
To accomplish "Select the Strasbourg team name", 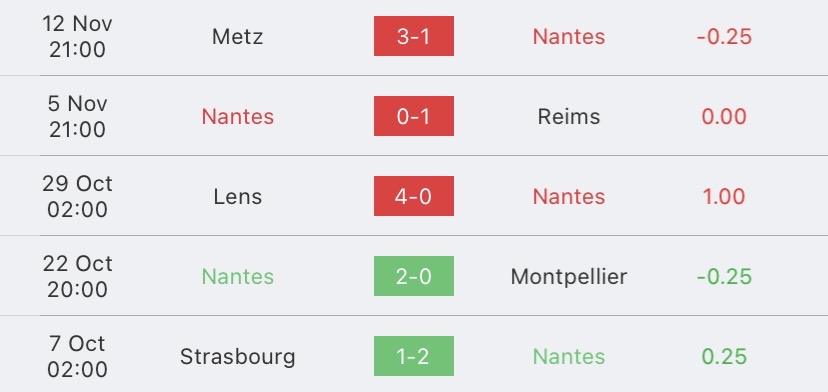I will coord(238,357).
